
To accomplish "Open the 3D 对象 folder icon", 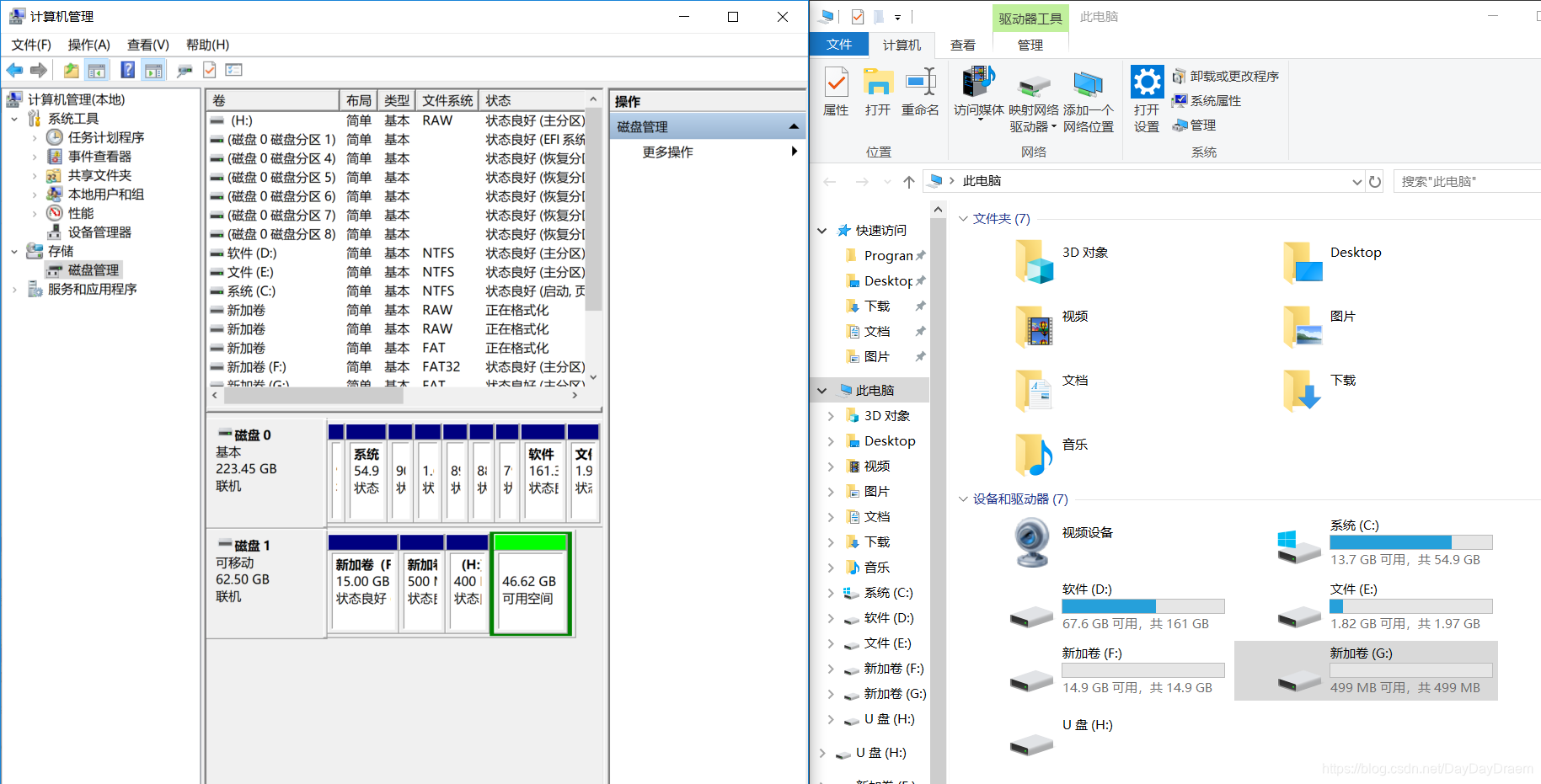I will click(1035, 261).
